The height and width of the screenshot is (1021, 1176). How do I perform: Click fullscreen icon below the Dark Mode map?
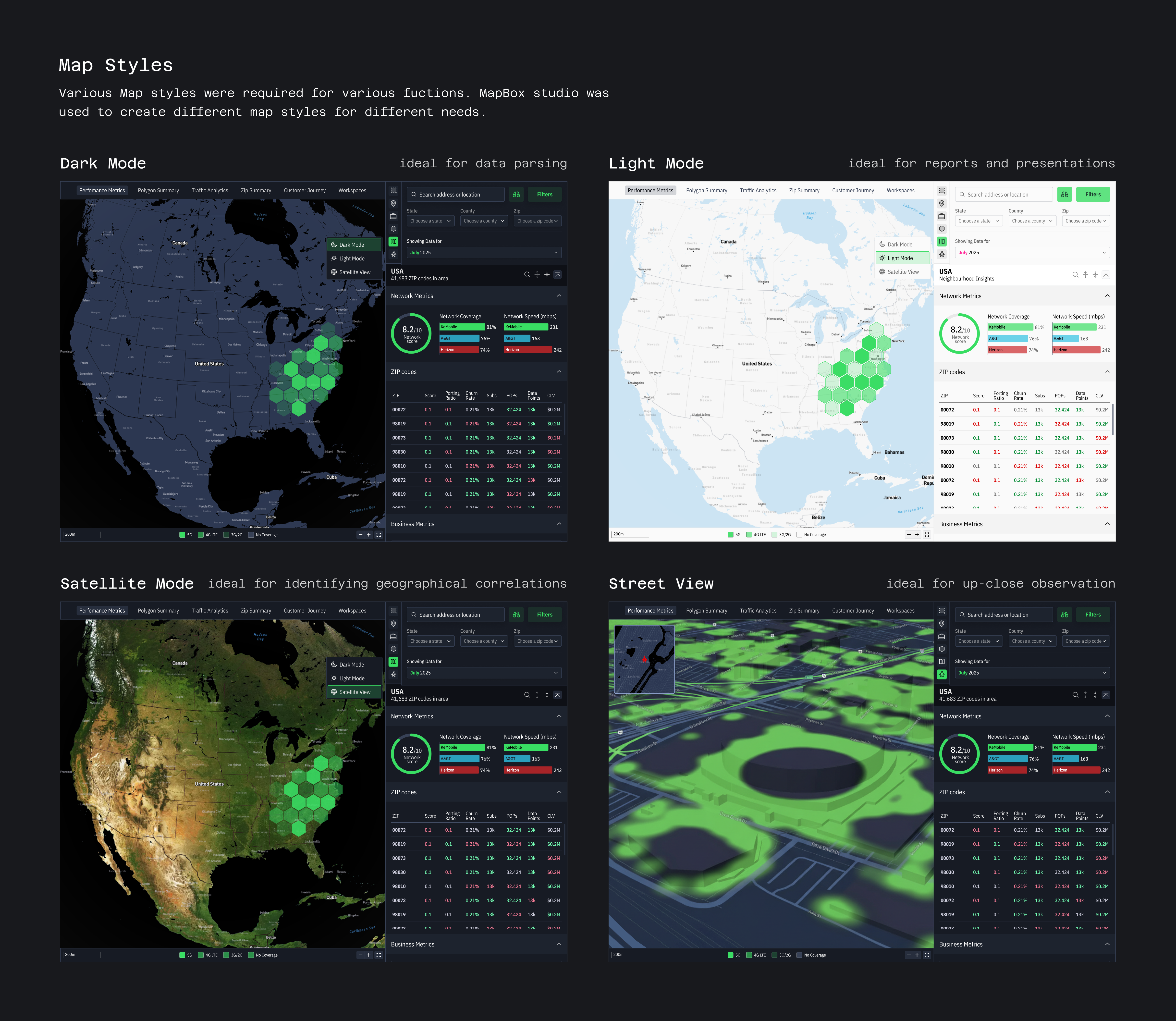pyautogui.click(x=378, y=535)
